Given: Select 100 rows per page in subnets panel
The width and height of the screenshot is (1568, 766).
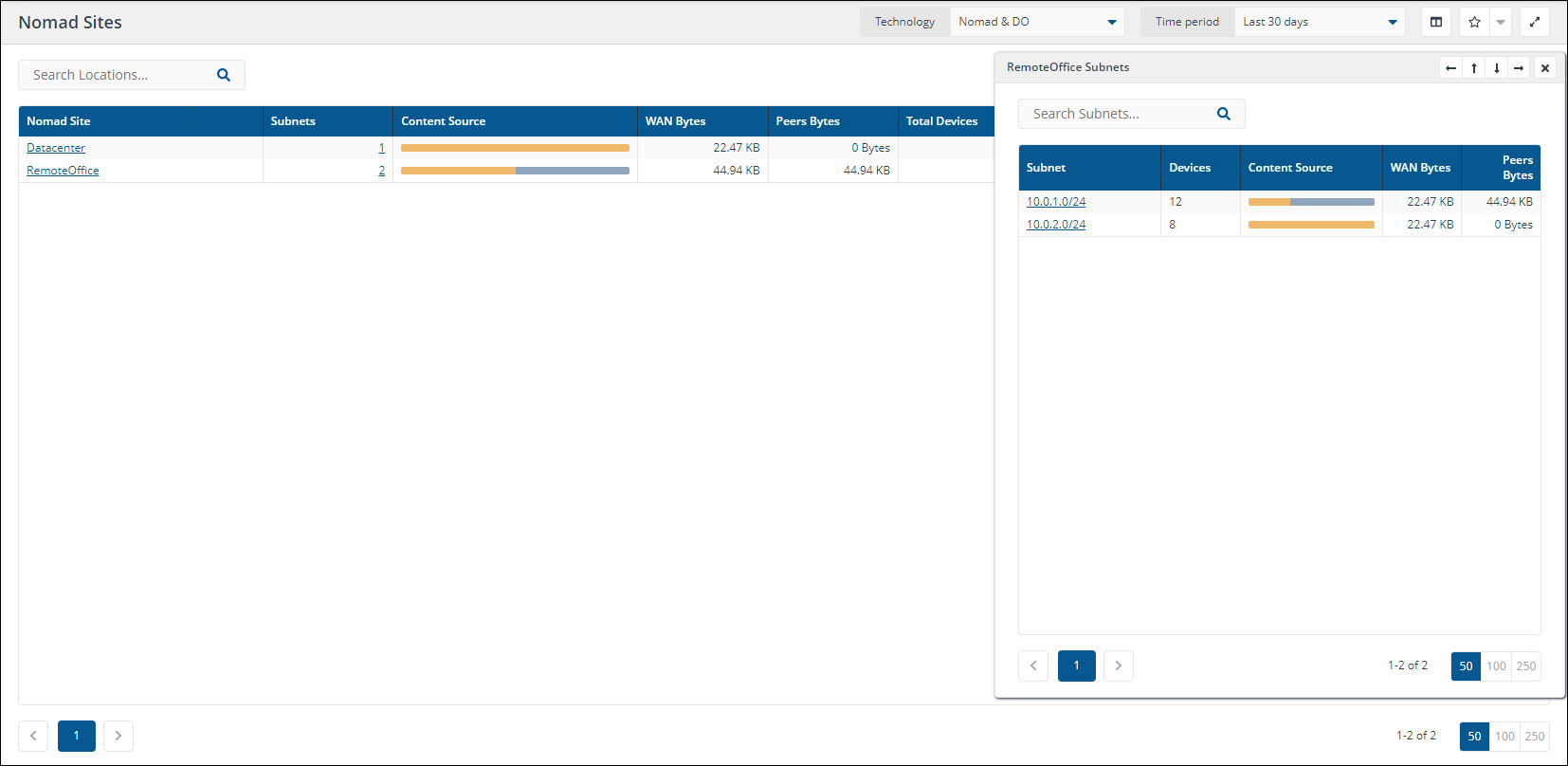Looking at the screenshot, I should [x=1496, y=666].
